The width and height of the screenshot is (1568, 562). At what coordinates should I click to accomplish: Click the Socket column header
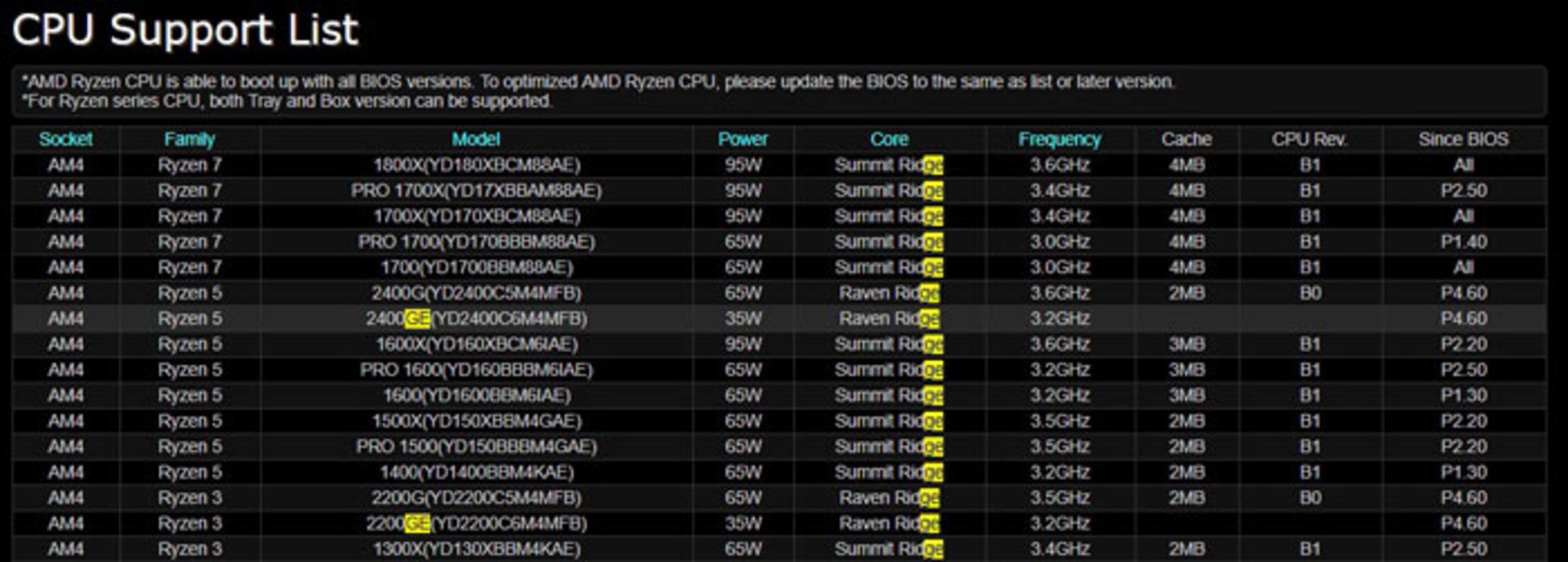(x=65, y=140)
